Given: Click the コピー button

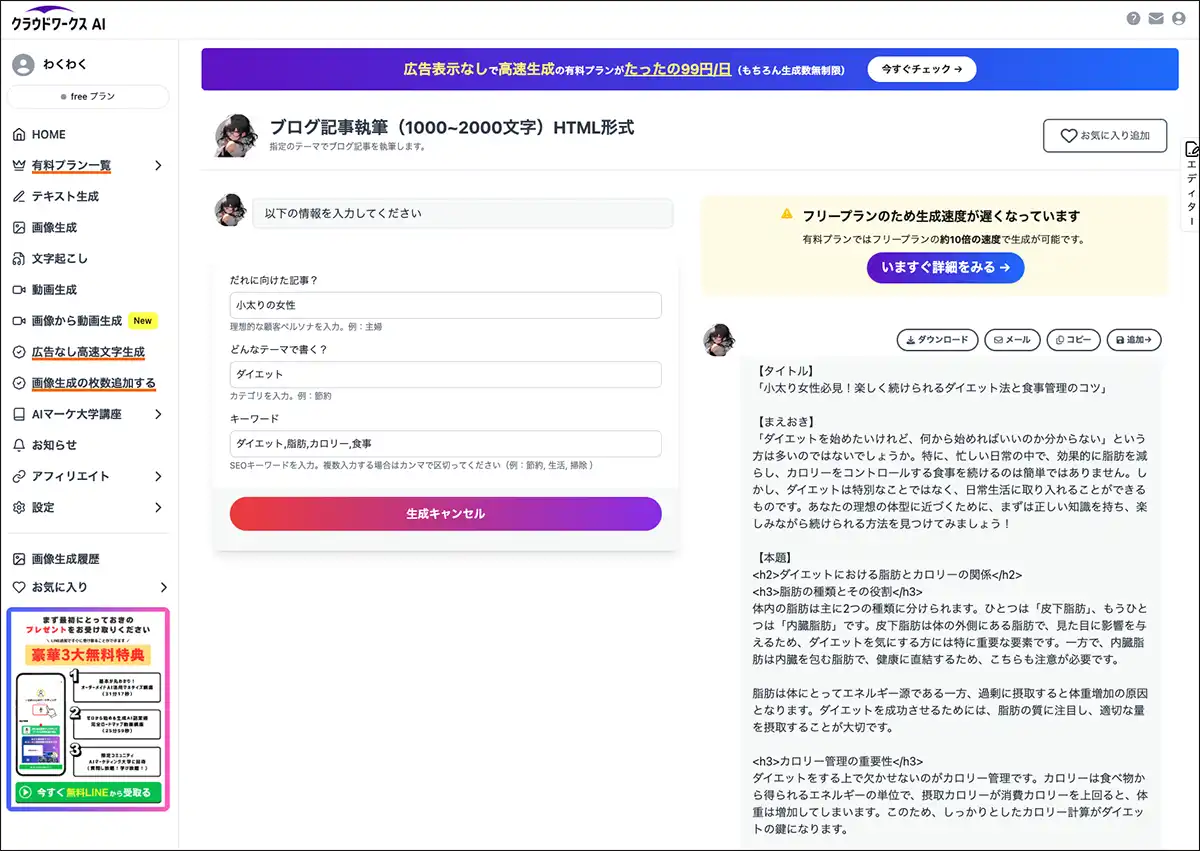Looking at the screenshot, I should tap(1073, 340).
